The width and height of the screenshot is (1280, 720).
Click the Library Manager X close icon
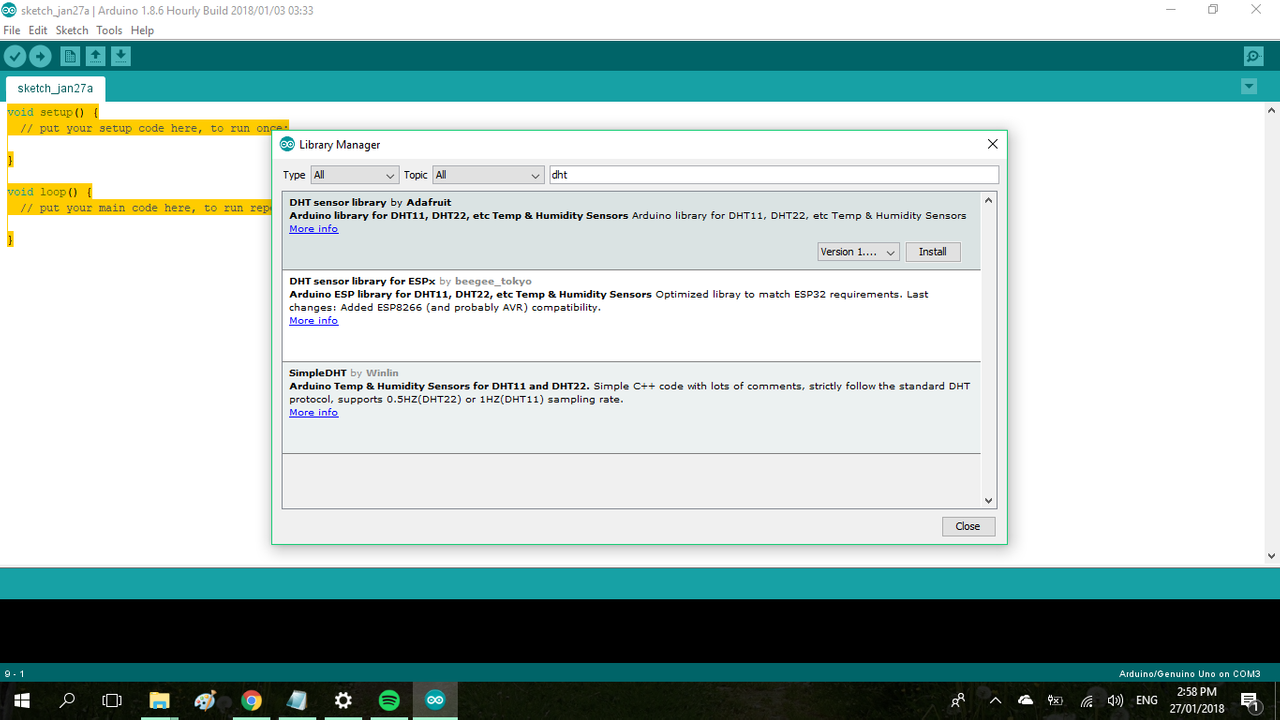click(x=992, y=144)
